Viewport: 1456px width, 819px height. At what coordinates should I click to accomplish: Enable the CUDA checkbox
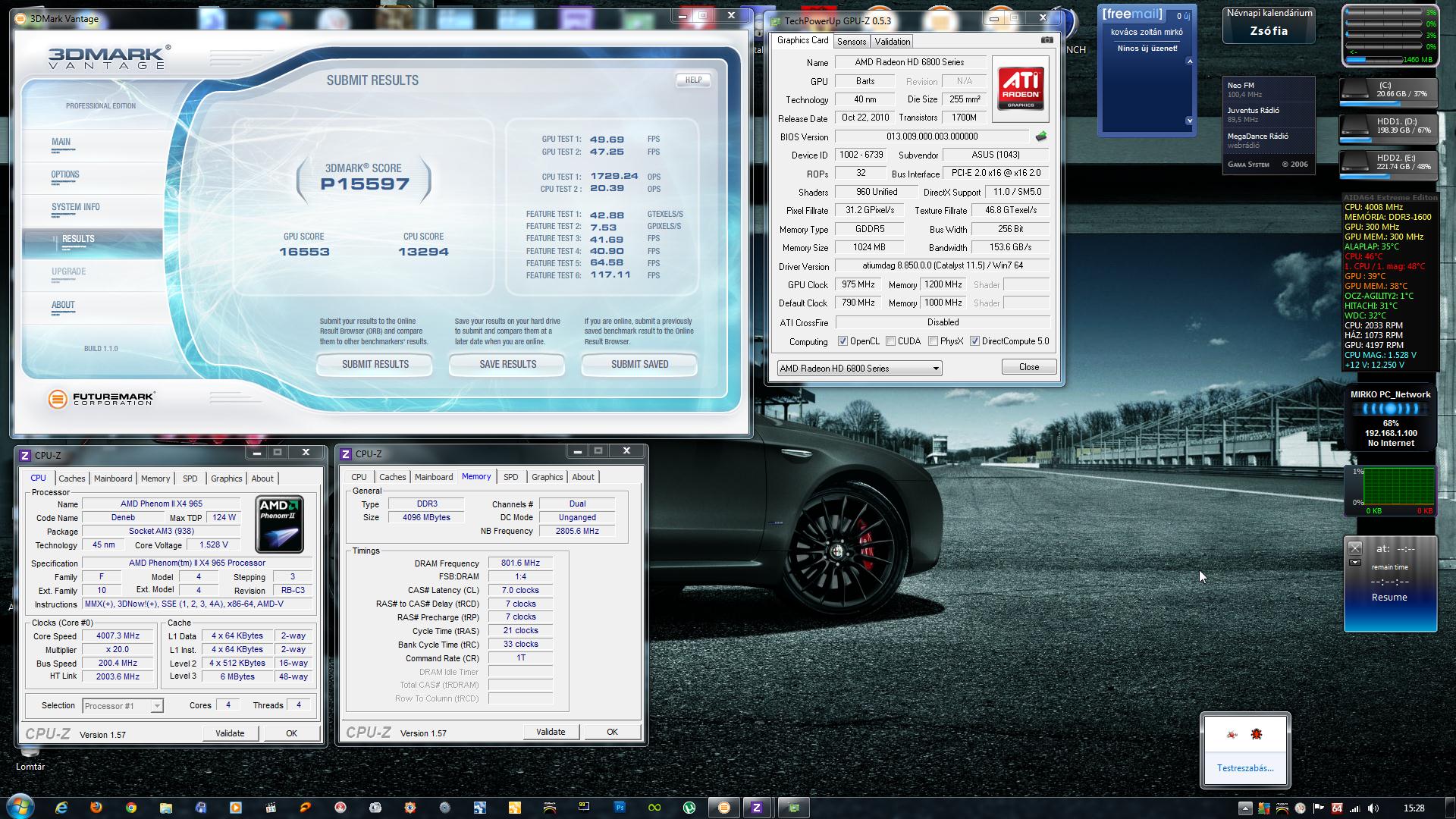pos(891,341)
